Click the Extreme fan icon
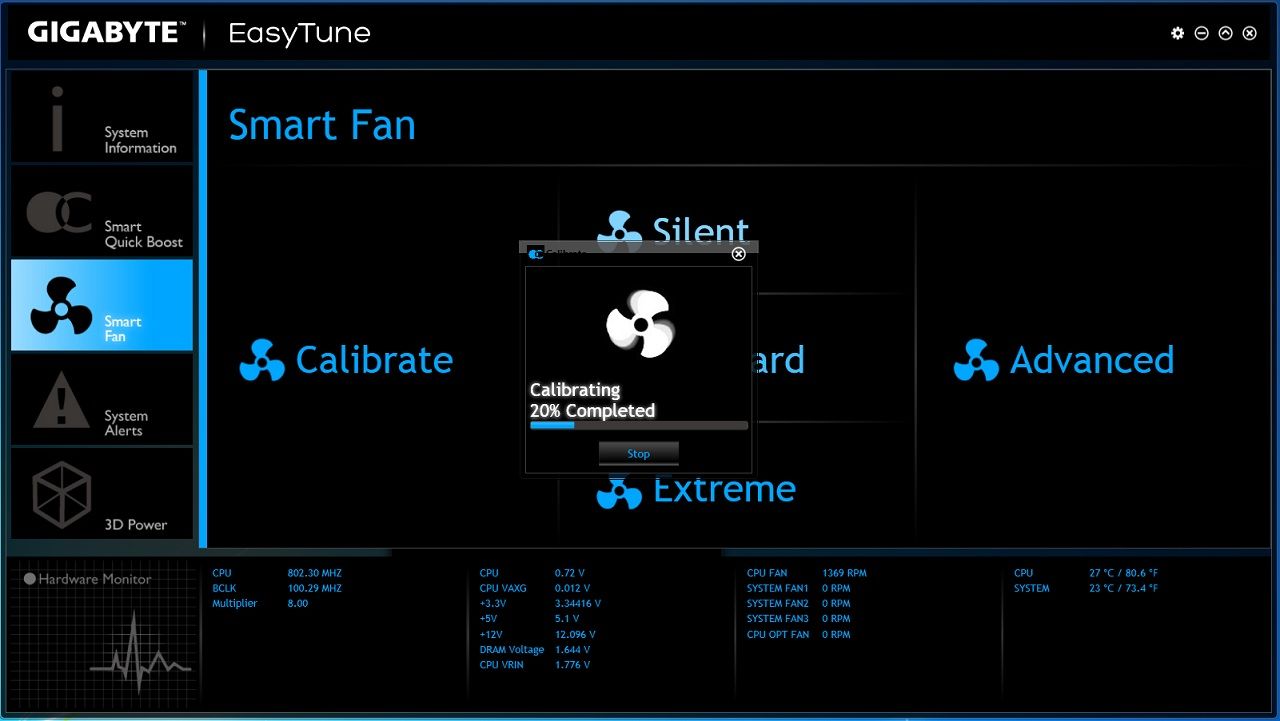 [x=619, y=491]
